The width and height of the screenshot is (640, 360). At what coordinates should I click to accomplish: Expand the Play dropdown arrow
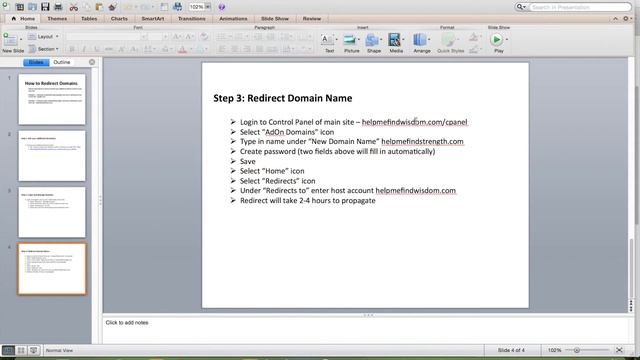coord(507,40)
